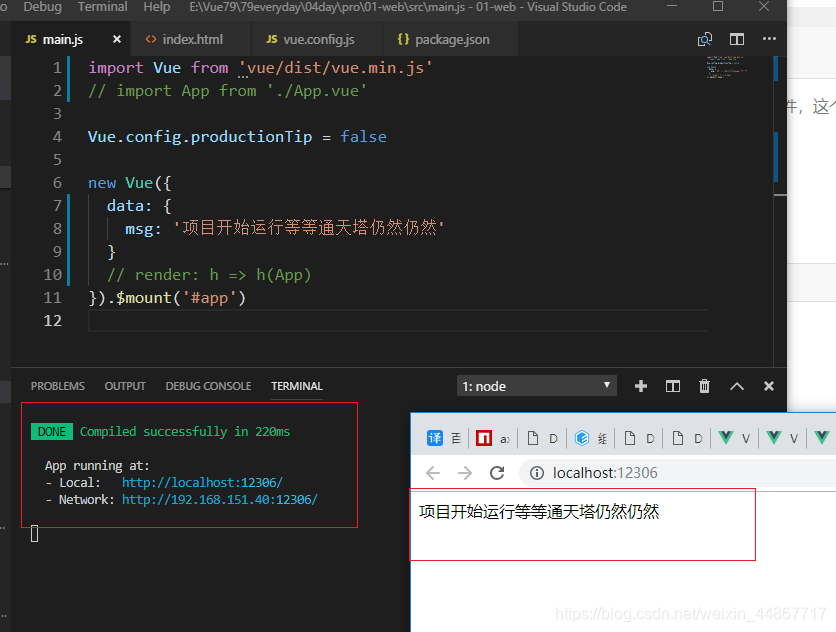Create a new terminal with the plus icon
This screenshot has width=836, height=632.
(x=641, y=386)
